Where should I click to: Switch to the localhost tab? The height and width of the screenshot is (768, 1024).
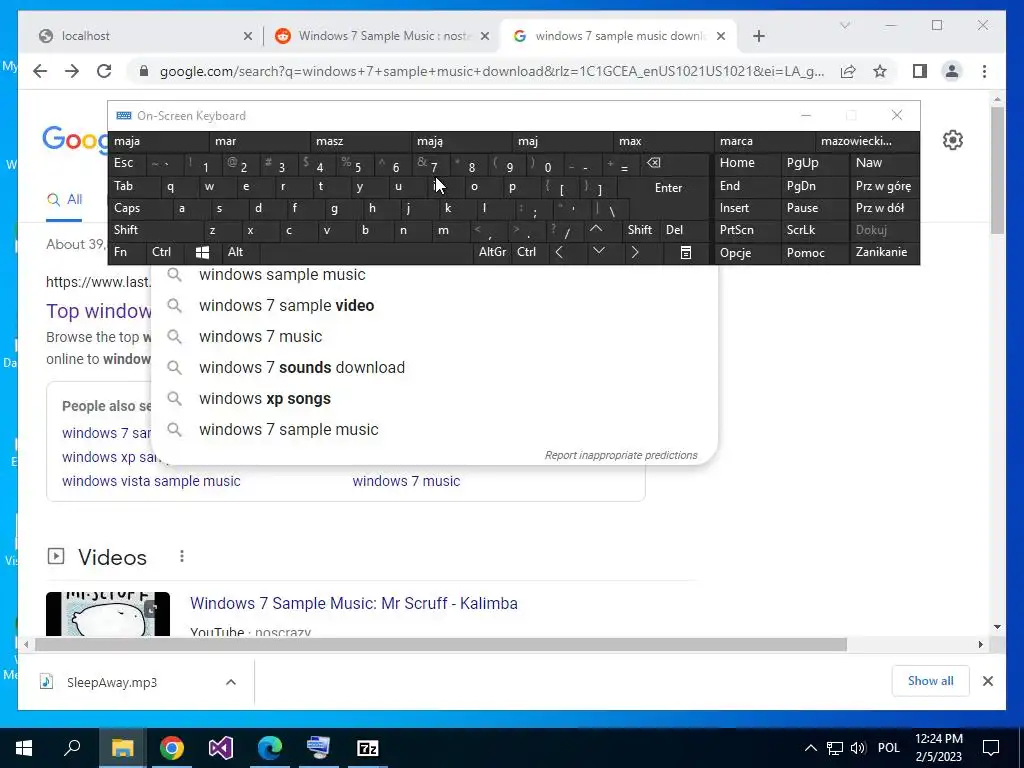tap(146, 36)
